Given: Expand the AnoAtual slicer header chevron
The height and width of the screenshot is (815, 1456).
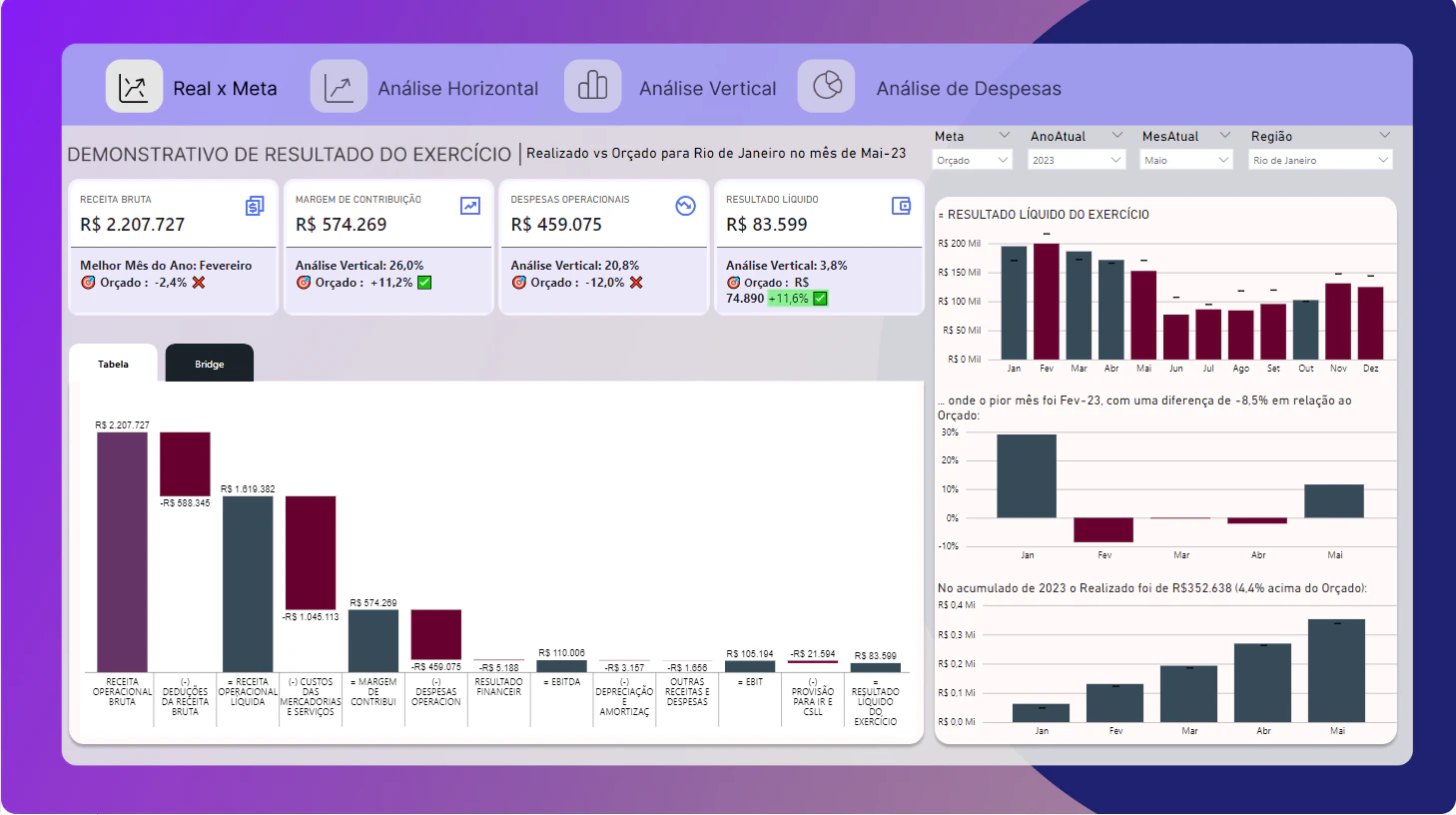Looking at the screenshot, I should 1117,136.
